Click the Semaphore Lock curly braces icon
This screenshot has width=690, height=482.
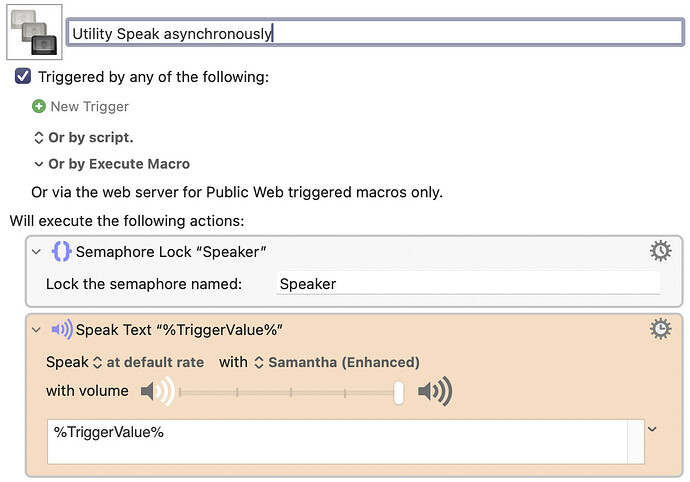(x=61, y=252)
